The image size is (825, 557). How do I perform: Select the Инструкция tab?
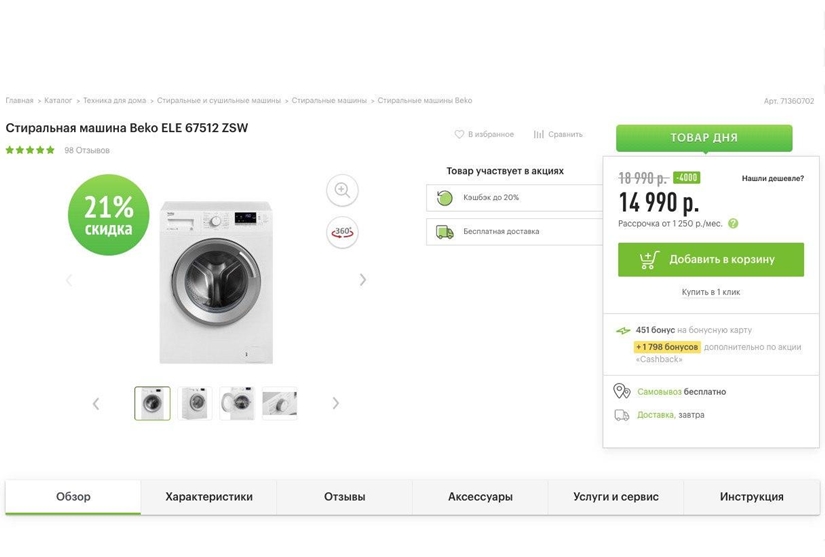pos(751,497)
